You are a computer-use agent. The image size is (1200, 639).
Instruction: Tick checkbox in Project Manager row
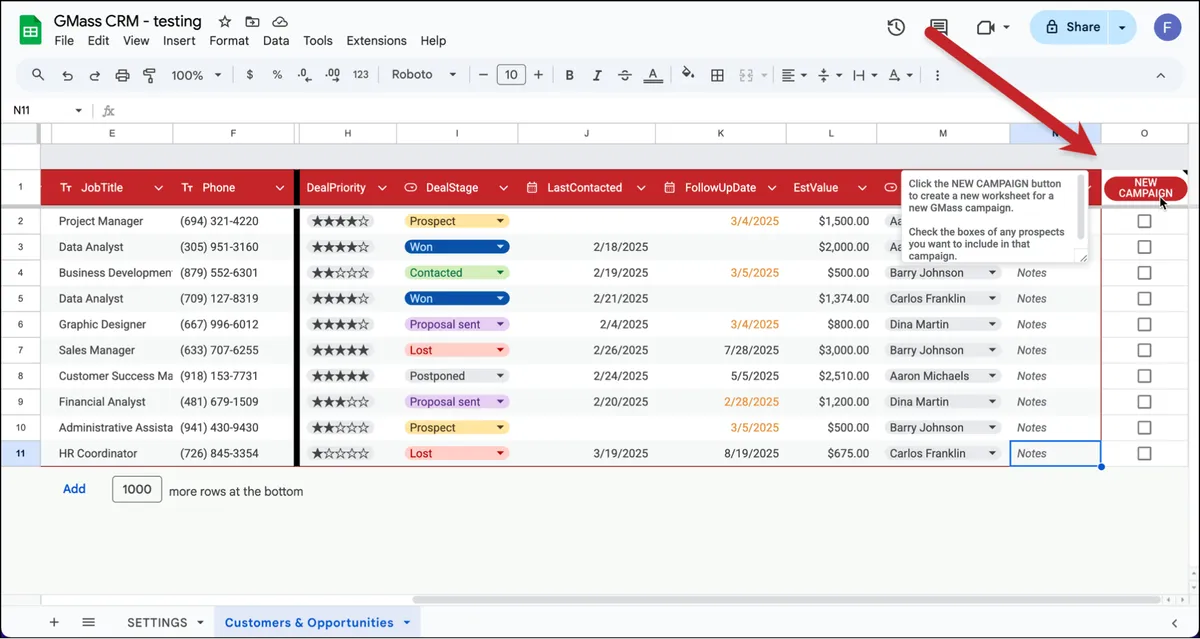click(1144, 221)
